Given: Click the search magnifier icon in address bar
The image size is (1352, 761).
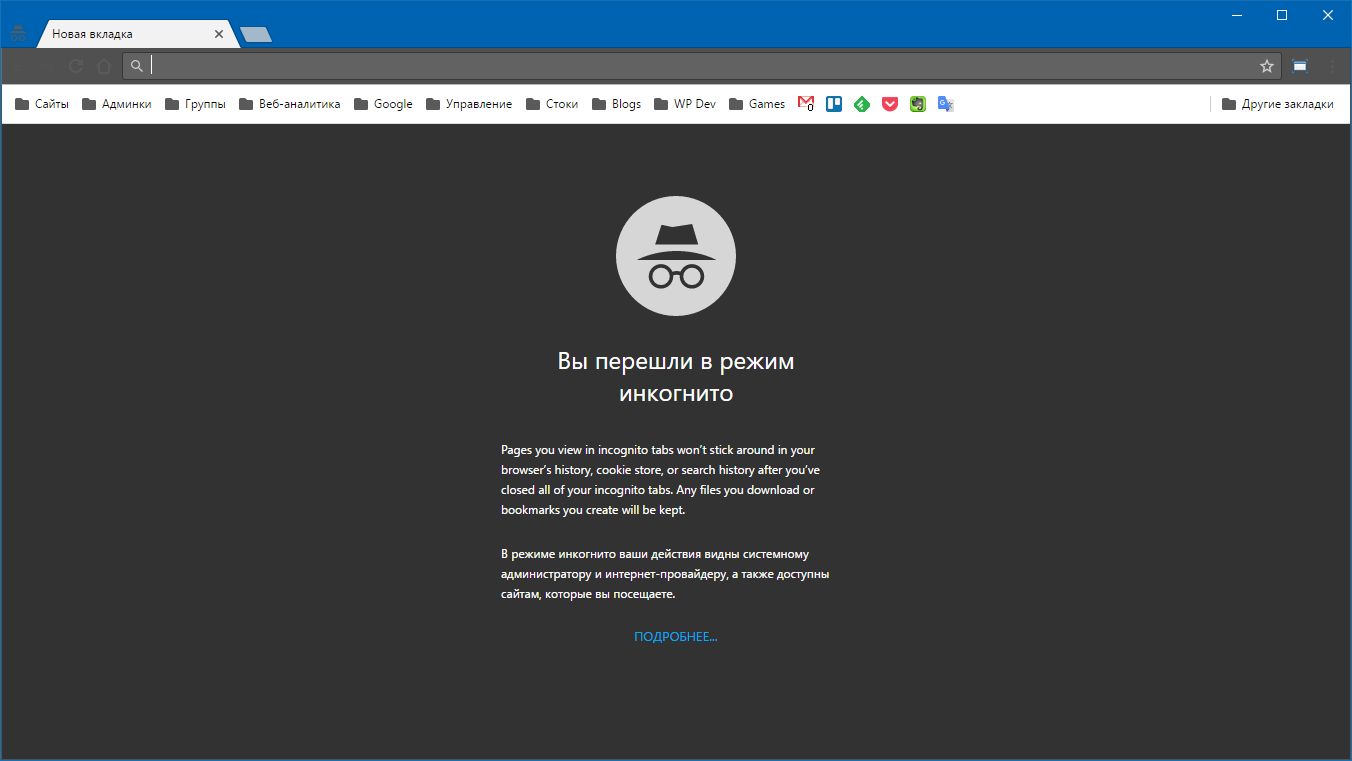Looking at the screenshot, I should pyautogui.click(x=137, y=66).
